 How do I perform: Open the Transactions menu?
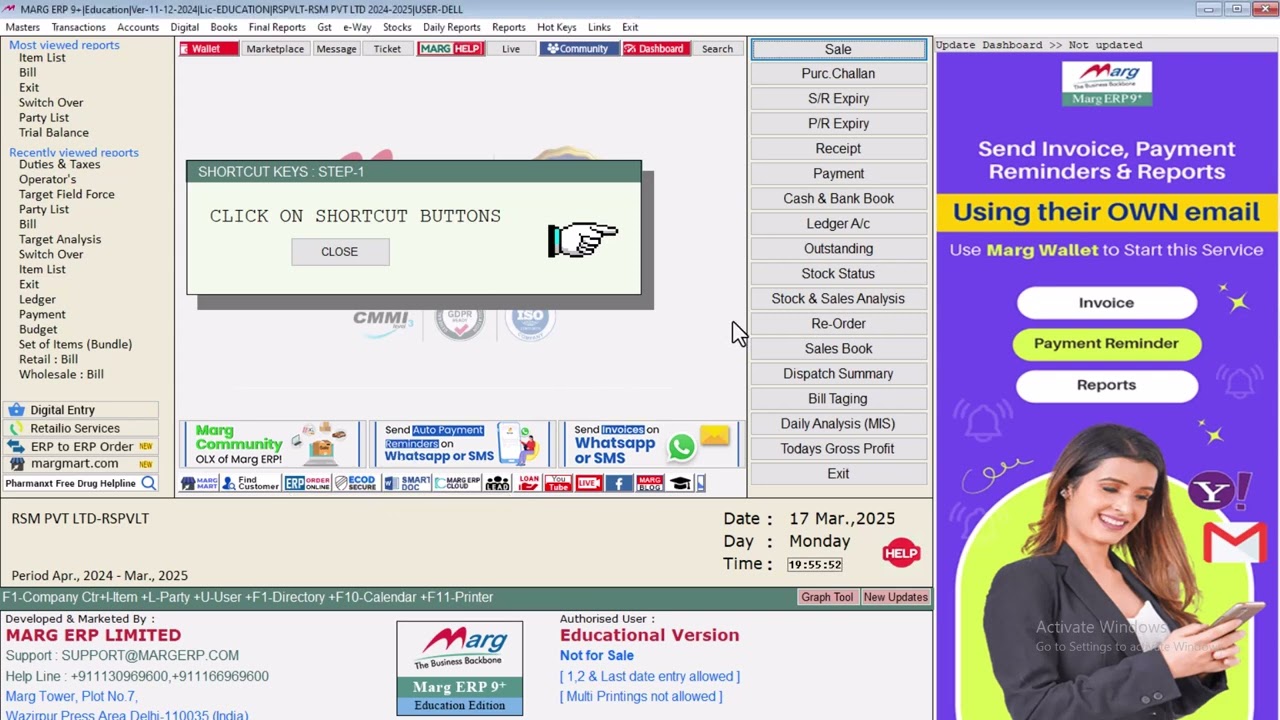coord(78,27)
